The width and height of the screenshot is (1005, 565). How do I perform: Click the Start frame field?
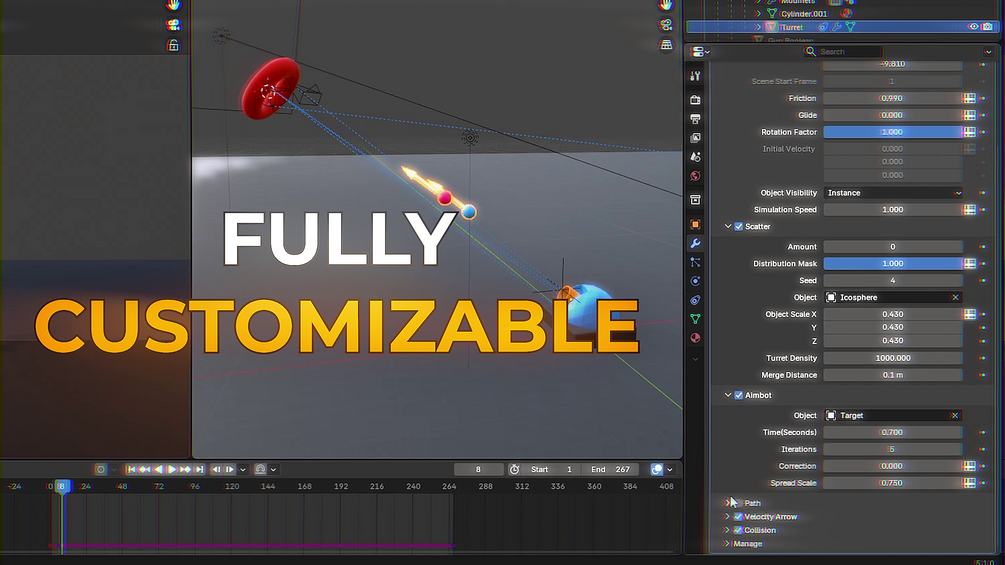pyautogui.click(x=552, y=470)
